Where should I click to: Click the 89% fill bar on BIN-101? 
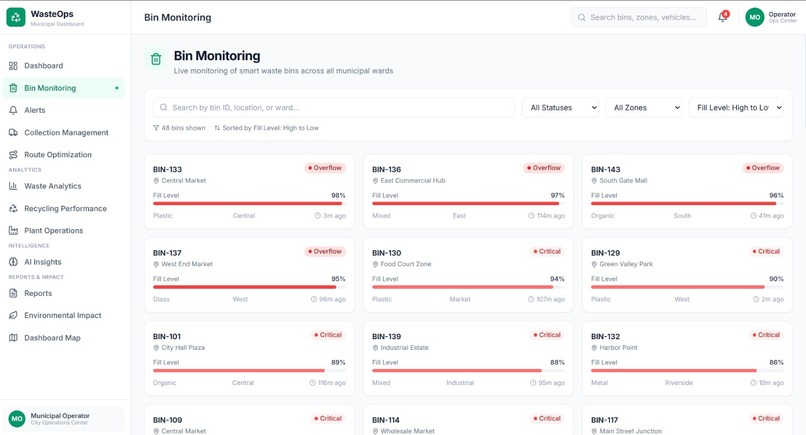click(249, 371)
